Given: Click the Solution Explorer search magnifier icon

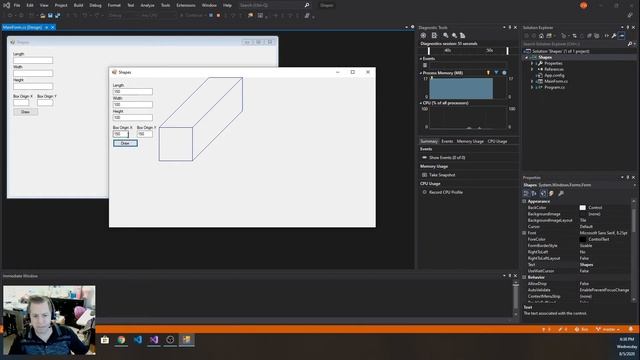Looking at the screenshot, I should pyautogui.click(x=630, y=44).
